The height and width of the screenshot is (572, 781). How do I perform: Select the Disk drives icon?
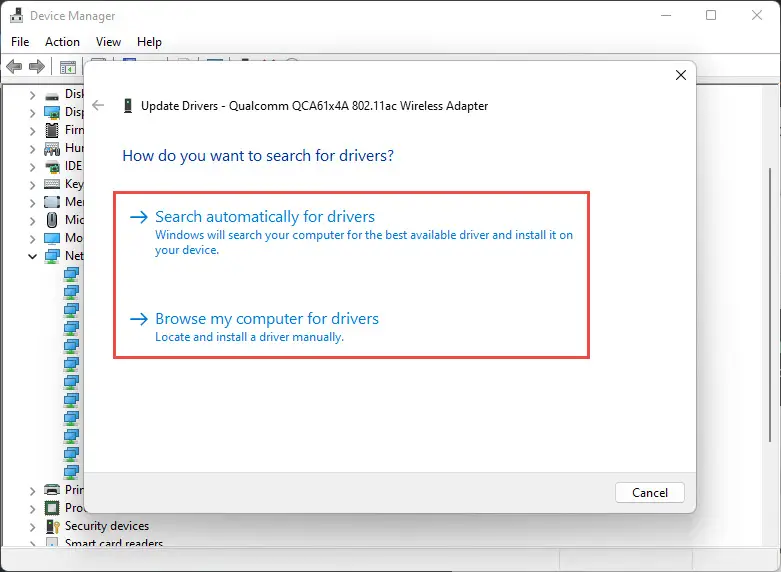pyautogui.click(x=52, y=95)
